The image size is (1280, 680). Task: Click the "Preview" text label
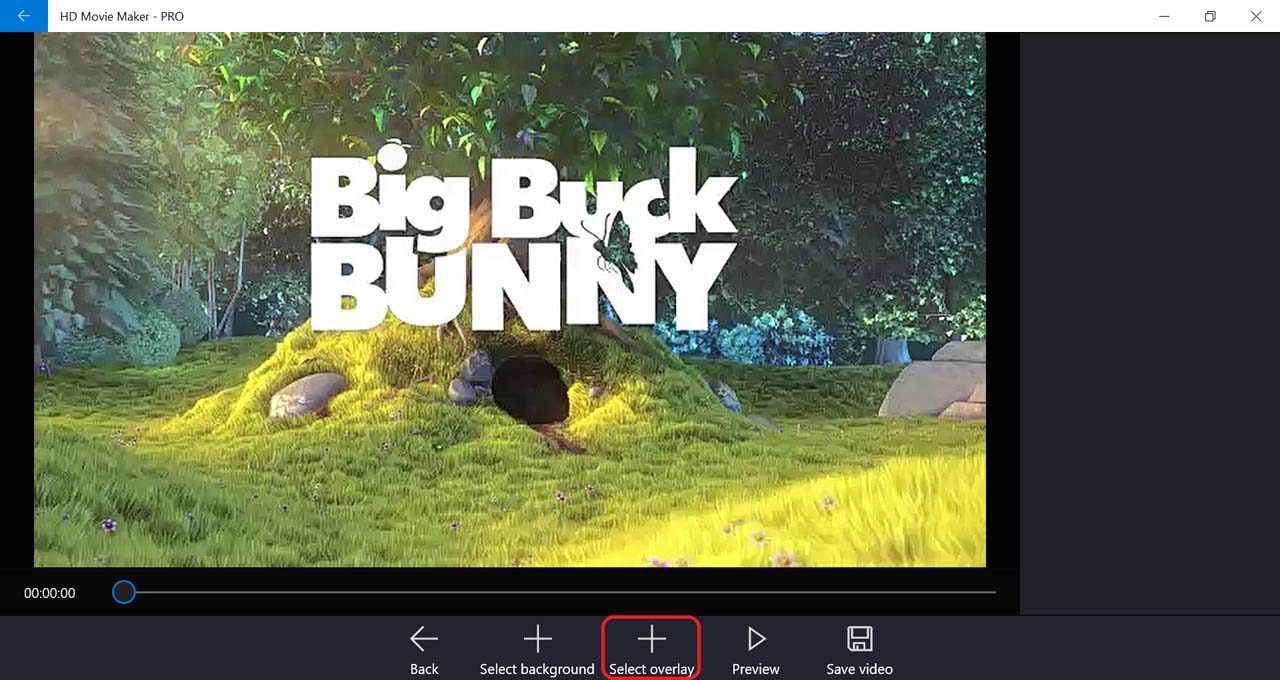tap(755, 669)
